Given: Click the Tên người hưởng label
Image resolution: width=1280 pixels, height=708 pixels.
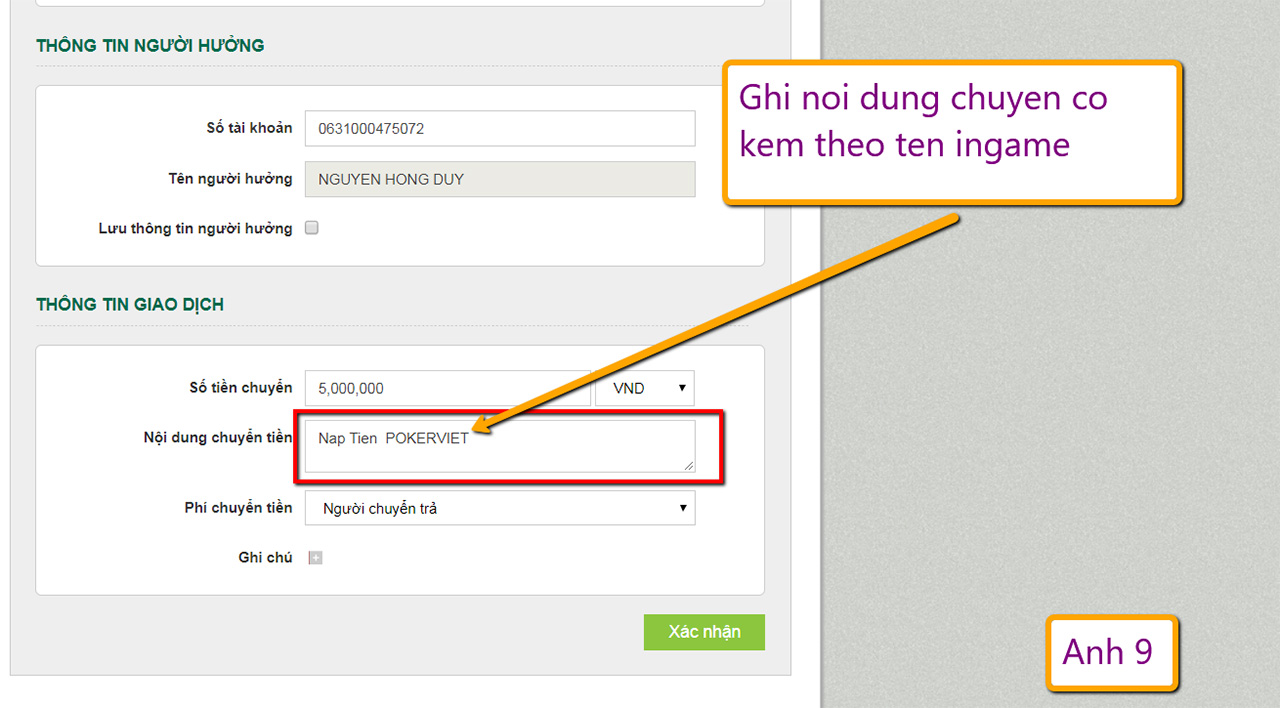Looking at the screenshot, I should click(230, 179).
